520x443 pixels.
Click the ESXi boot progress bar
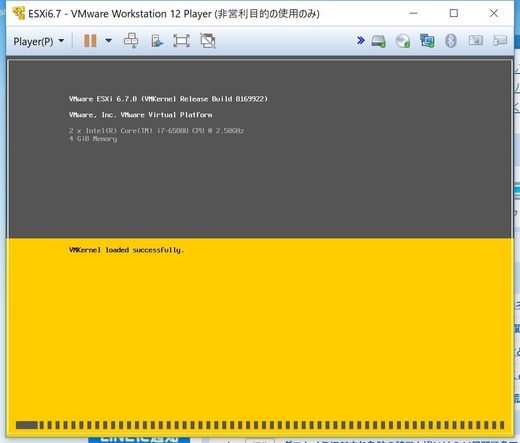tap(260, 425)
